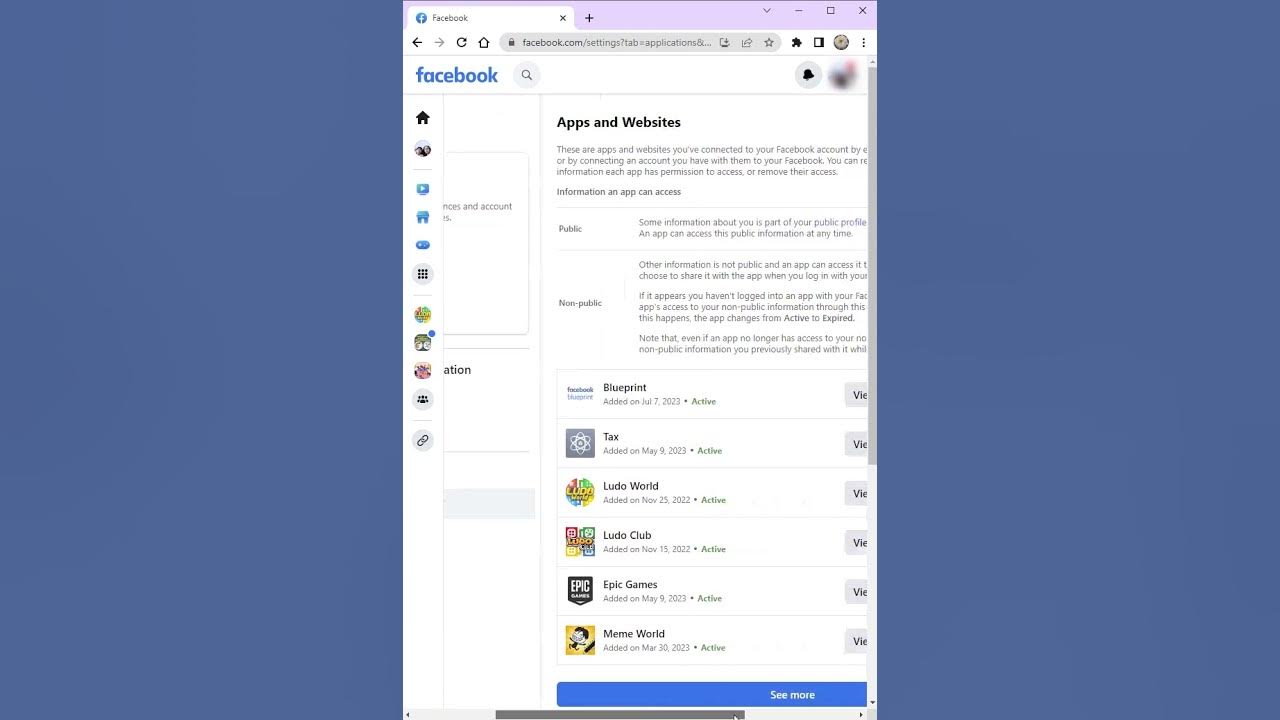
Task: Click the Ludo Club app icon
Action: pyautogui.click(x=580, y=541)
